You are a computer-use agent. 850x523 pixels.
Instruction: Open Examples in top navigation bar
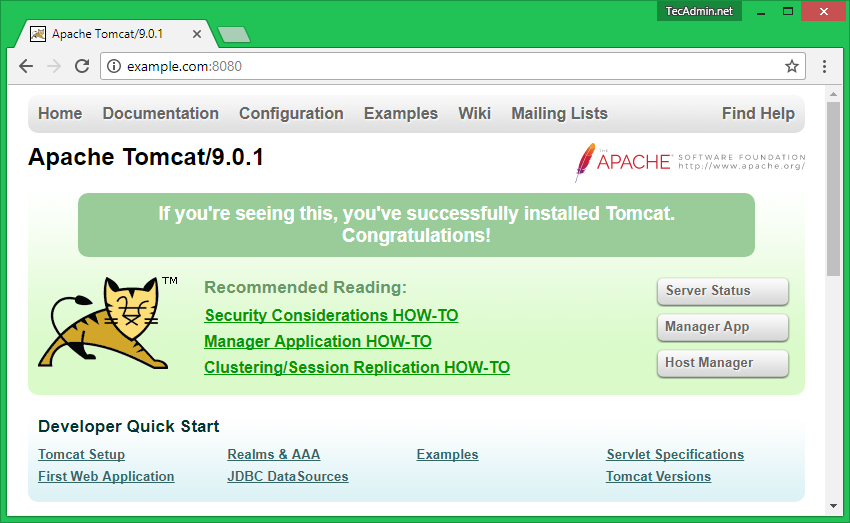401,113
